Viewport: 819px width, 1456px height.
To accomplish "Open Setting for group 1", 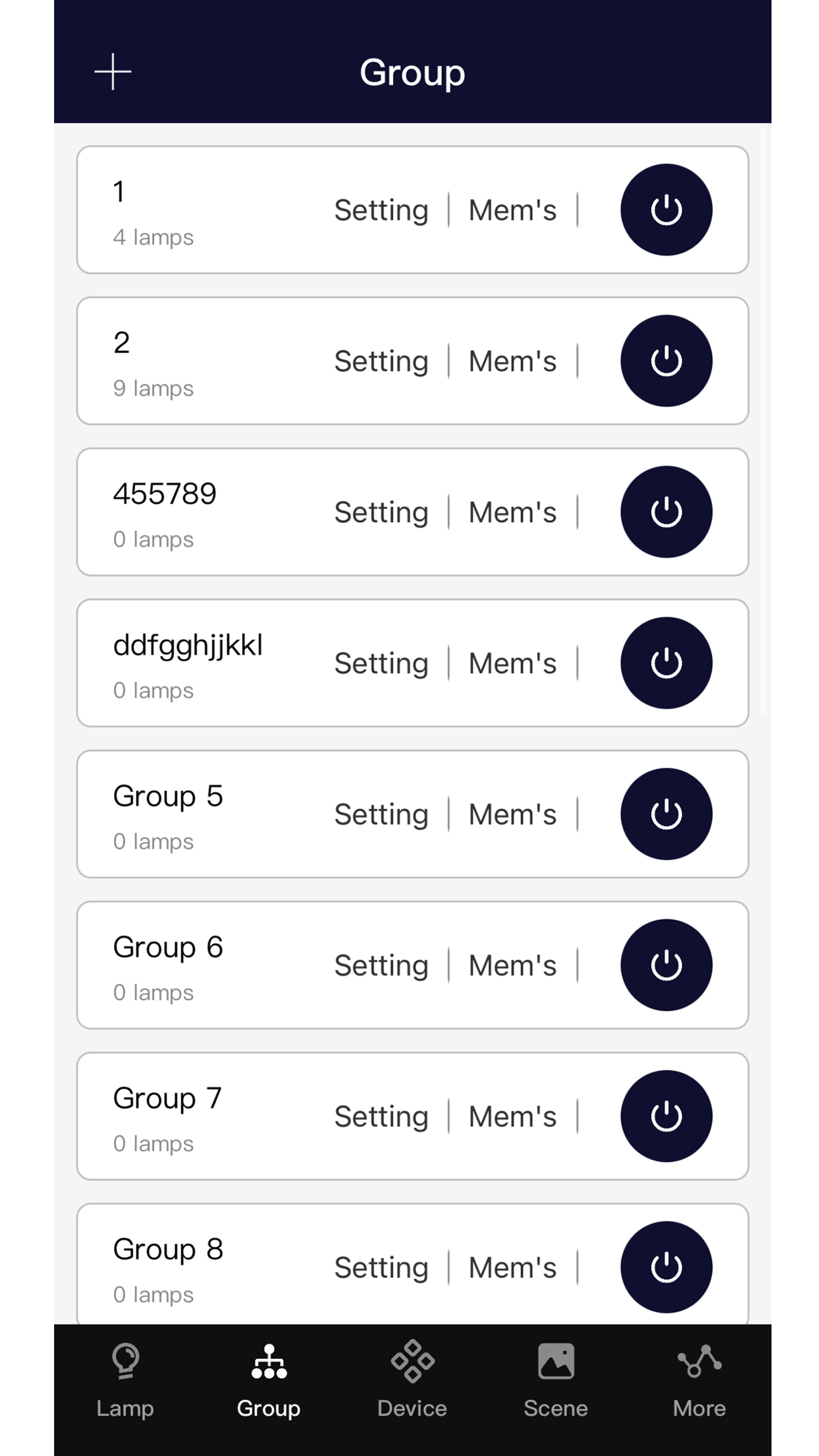I will [x=381, y=210].
